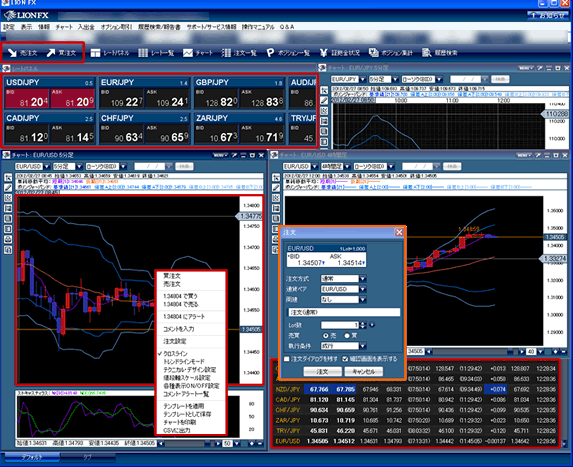Image resolution: width=573 pixels, height=467 pixels.
Task: Open MENU dropdown in EUR/USD 5分足 chart title bar
Action: tap(220, 155)
